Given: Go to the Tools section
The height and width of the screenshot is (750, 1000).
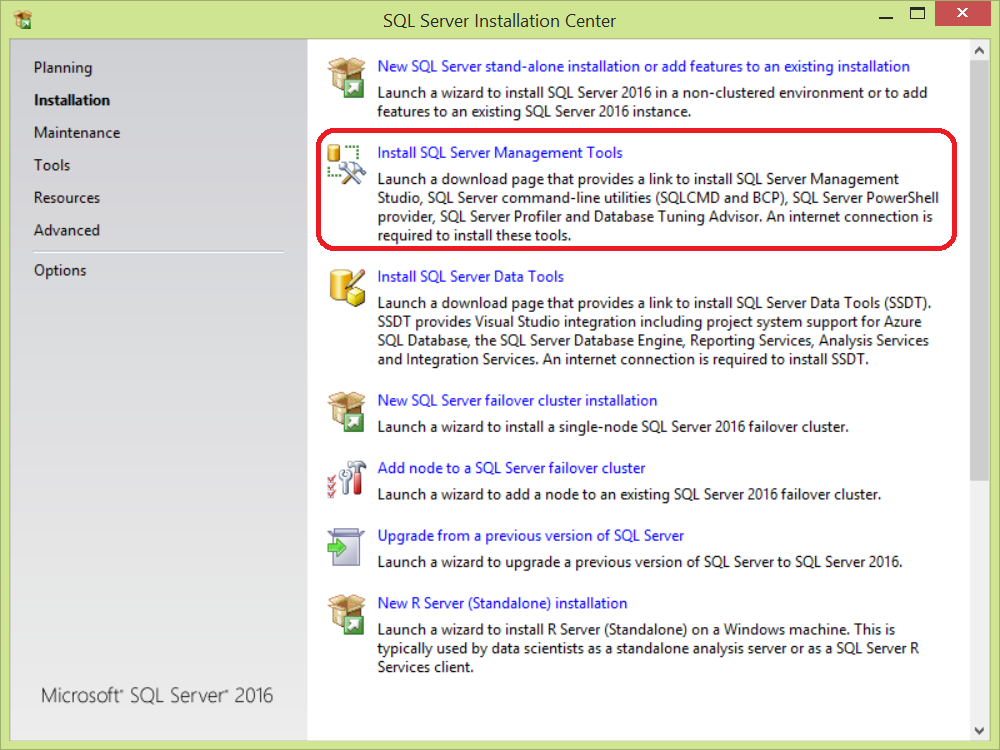Looking at the screenshot, I should [52, 165].
